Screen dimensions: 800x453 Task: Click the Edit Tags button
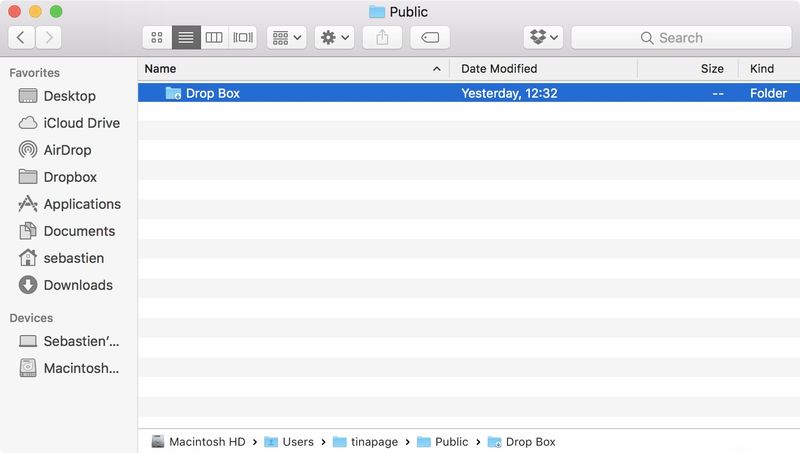point(430,38)
